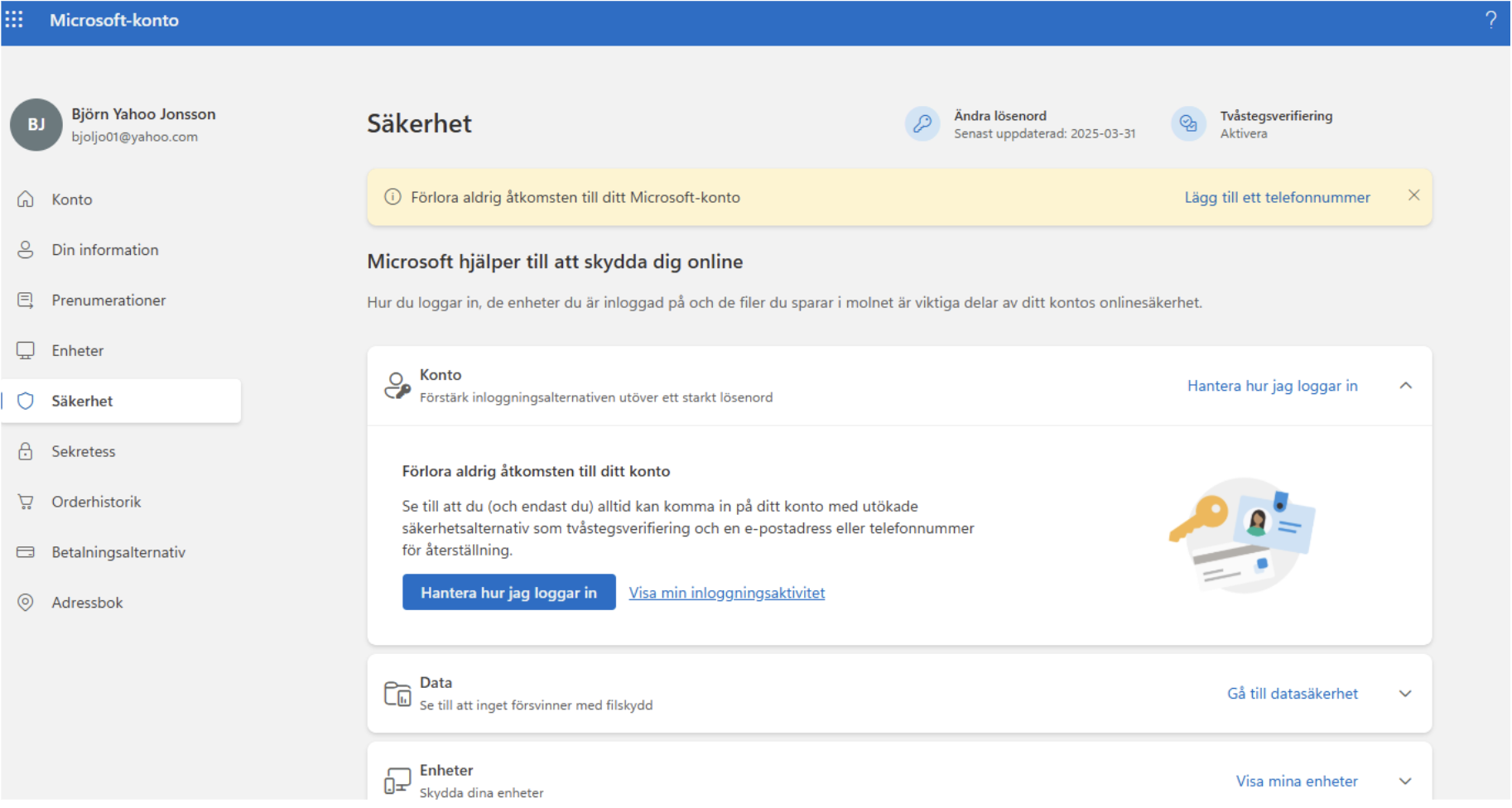
Task: Click the Data section folder icon
Action: click(397, 694)
